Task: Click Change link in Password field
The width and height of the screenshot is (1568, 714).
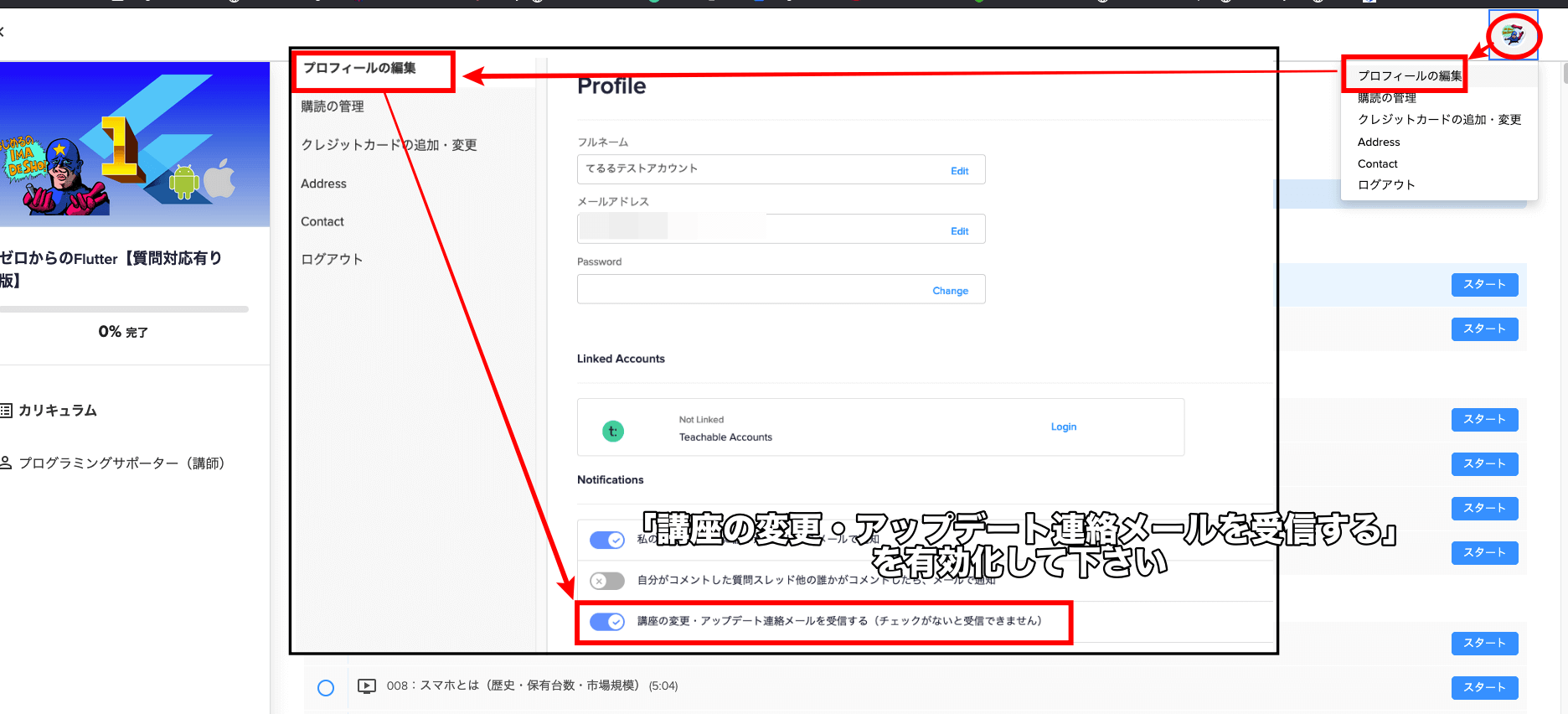Action: click(x=950, y=291)
